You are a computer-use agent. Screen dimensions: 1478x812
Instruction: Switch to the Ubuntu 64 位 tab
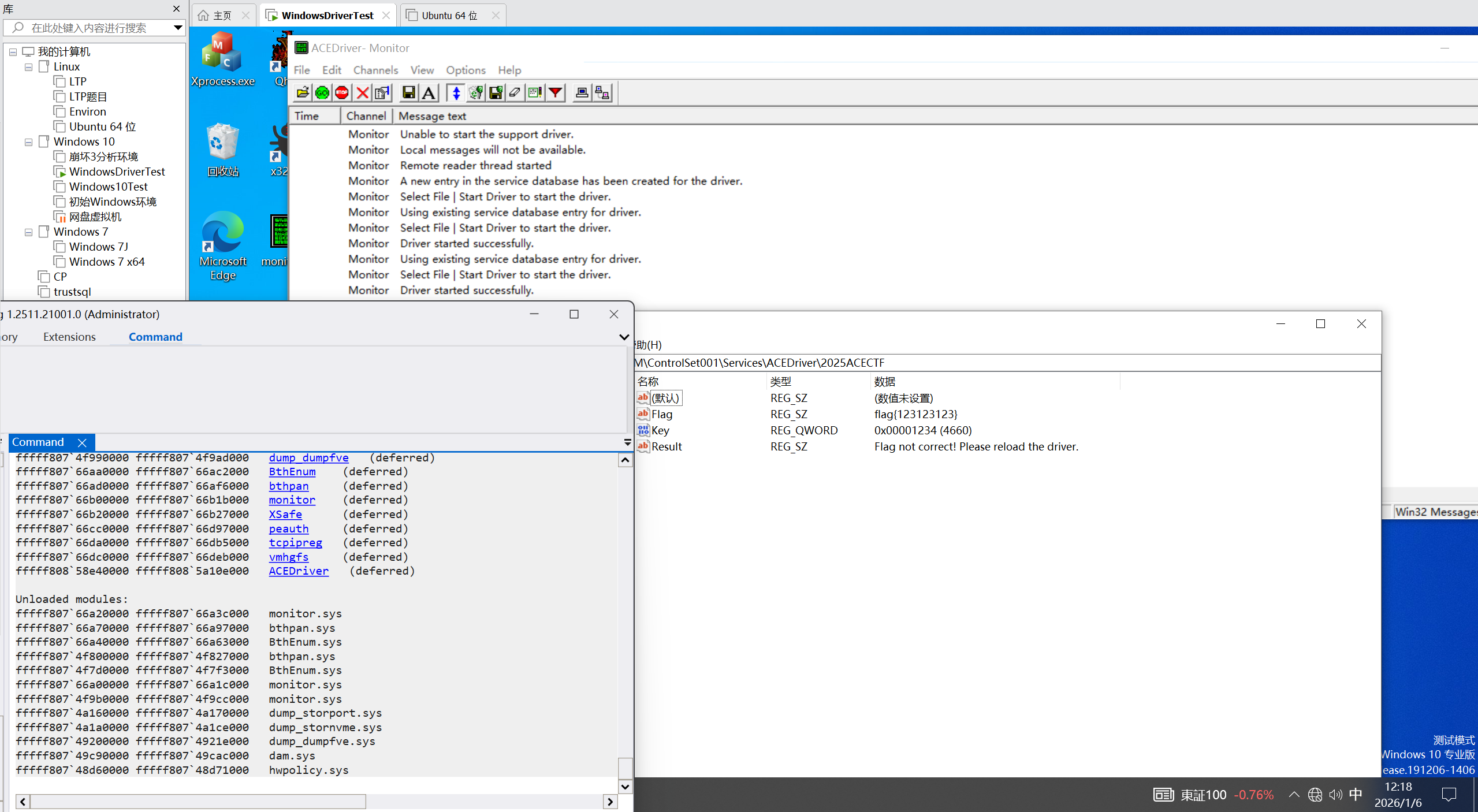coord(449,16)
